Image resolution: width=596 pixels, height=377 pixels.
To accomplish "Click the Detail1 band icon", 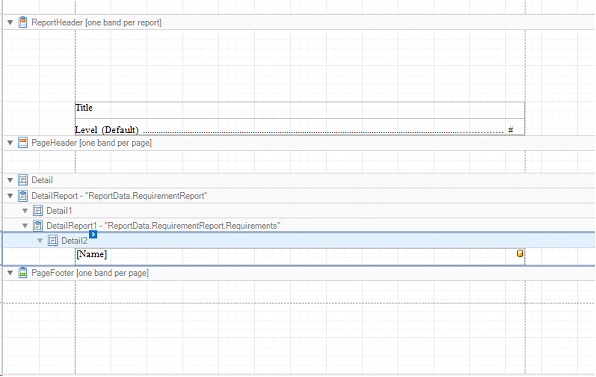I will click(38, 211).
